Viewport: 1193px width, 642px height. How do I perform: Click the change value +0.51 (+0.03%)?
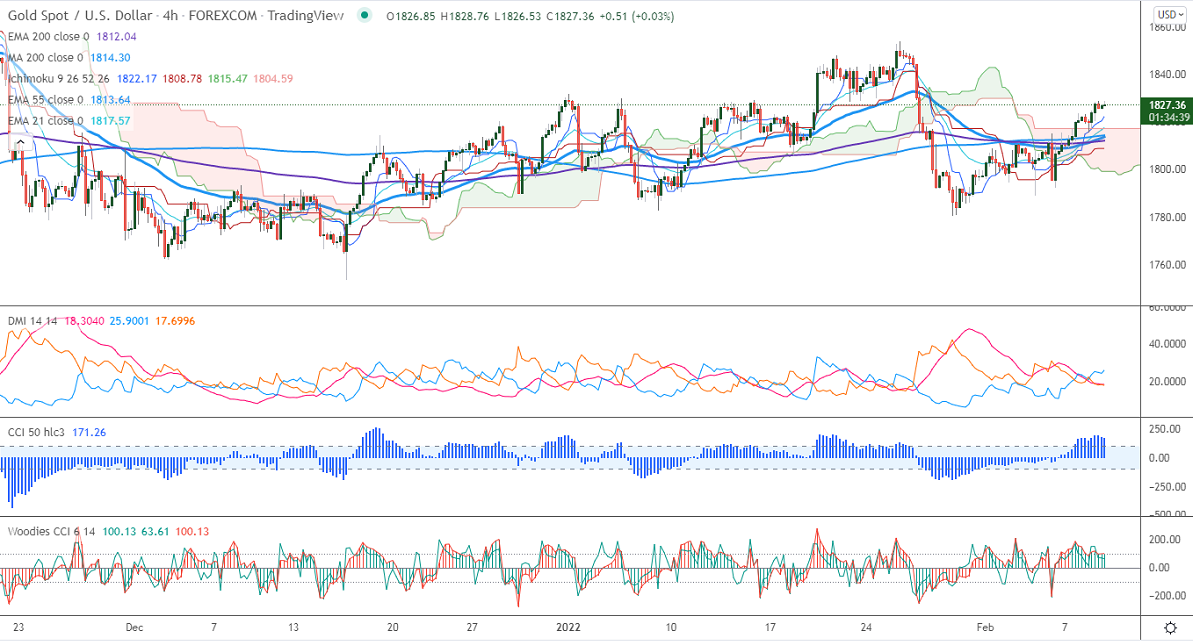pyautogui.click(x=636, y=16)
